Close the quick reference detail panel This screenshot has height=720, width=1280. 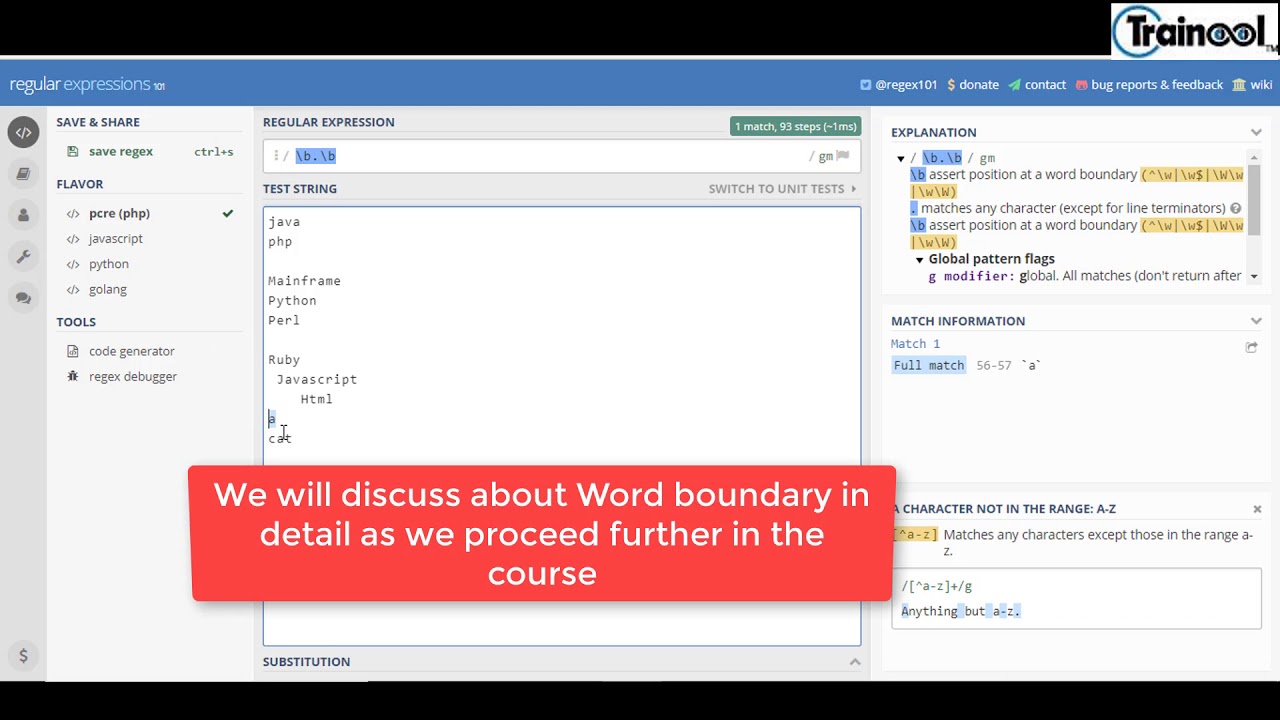point(1257,509)
